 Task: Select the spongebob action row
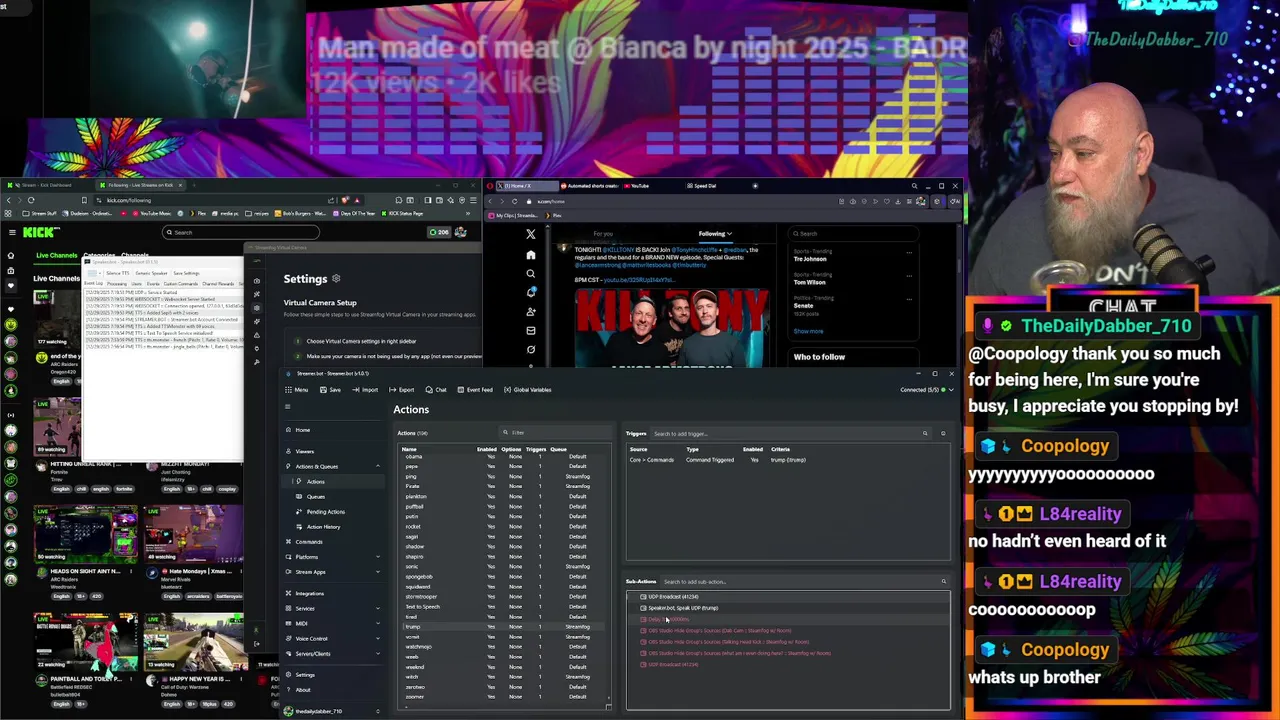[504, 577]
